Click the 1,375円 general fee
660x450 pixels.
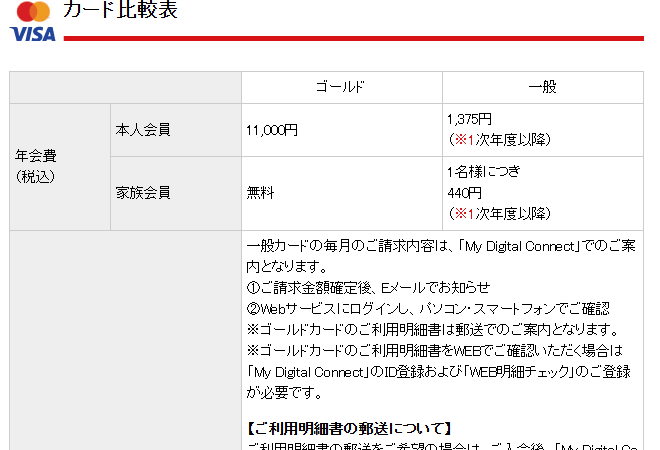[469, 119]
